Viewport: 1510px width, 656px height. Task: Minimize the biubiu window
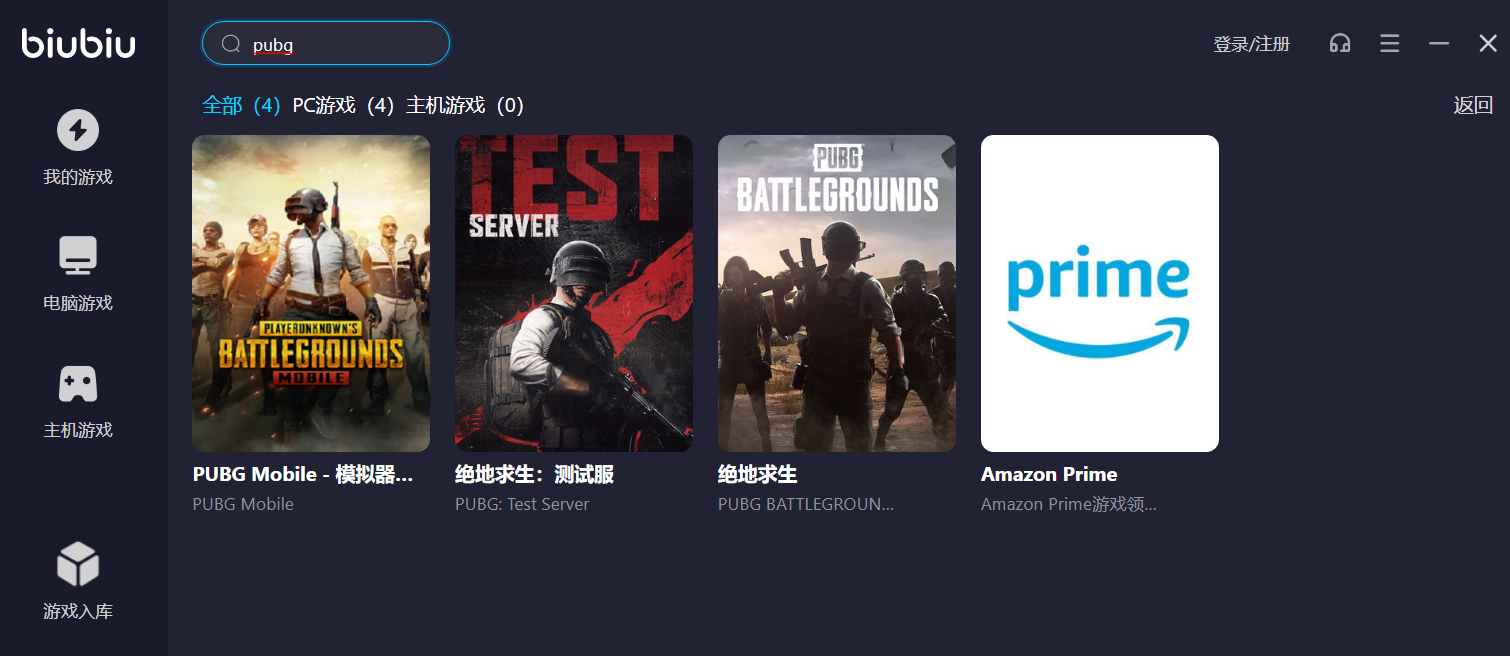(x=1439, y=43)
